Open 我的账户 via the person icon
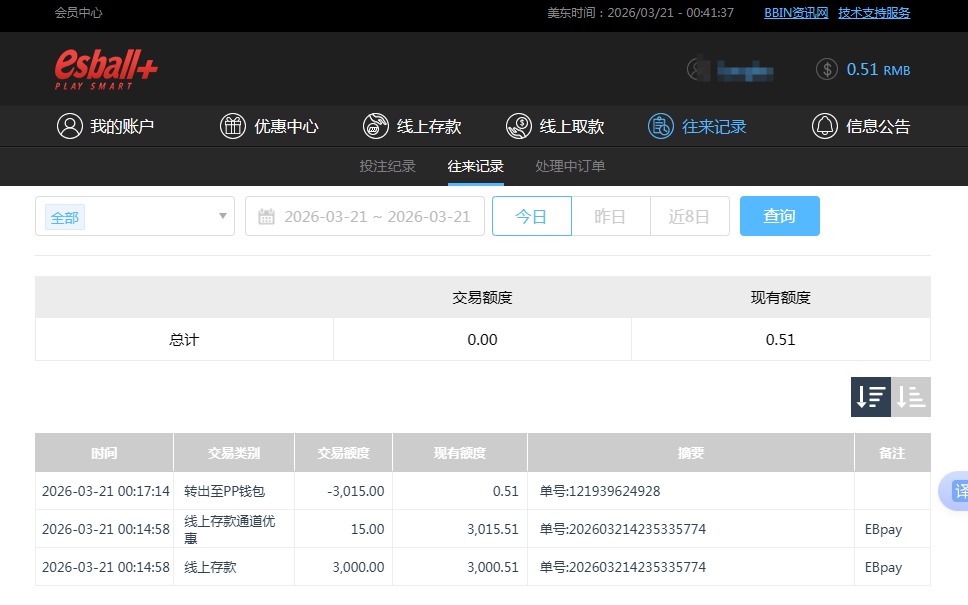This screenshot has width=968, height=605. coord(68,126)
